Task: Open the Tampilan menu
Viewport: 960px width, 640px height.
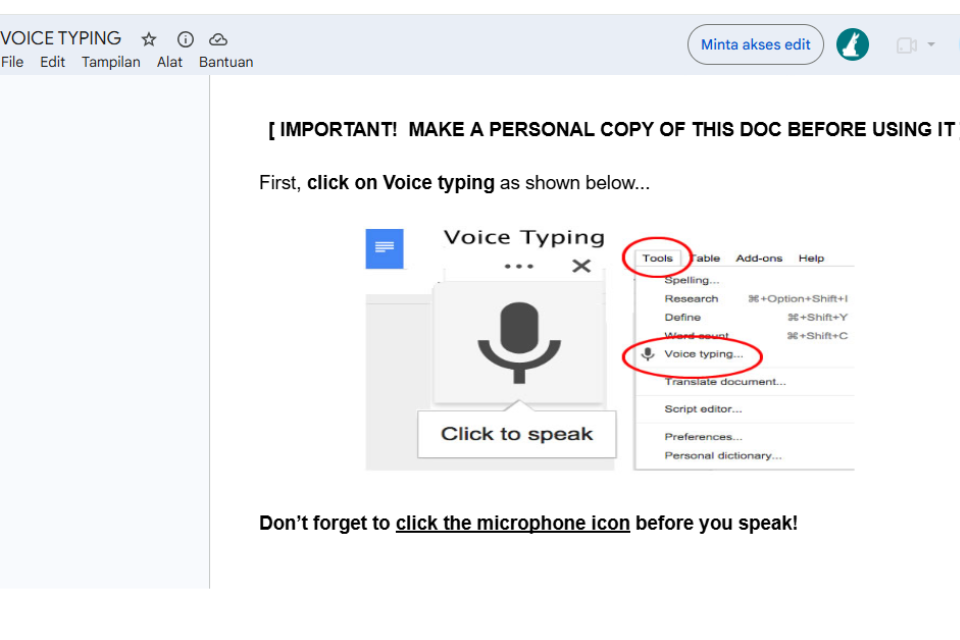Action: [x=111, y=62]
